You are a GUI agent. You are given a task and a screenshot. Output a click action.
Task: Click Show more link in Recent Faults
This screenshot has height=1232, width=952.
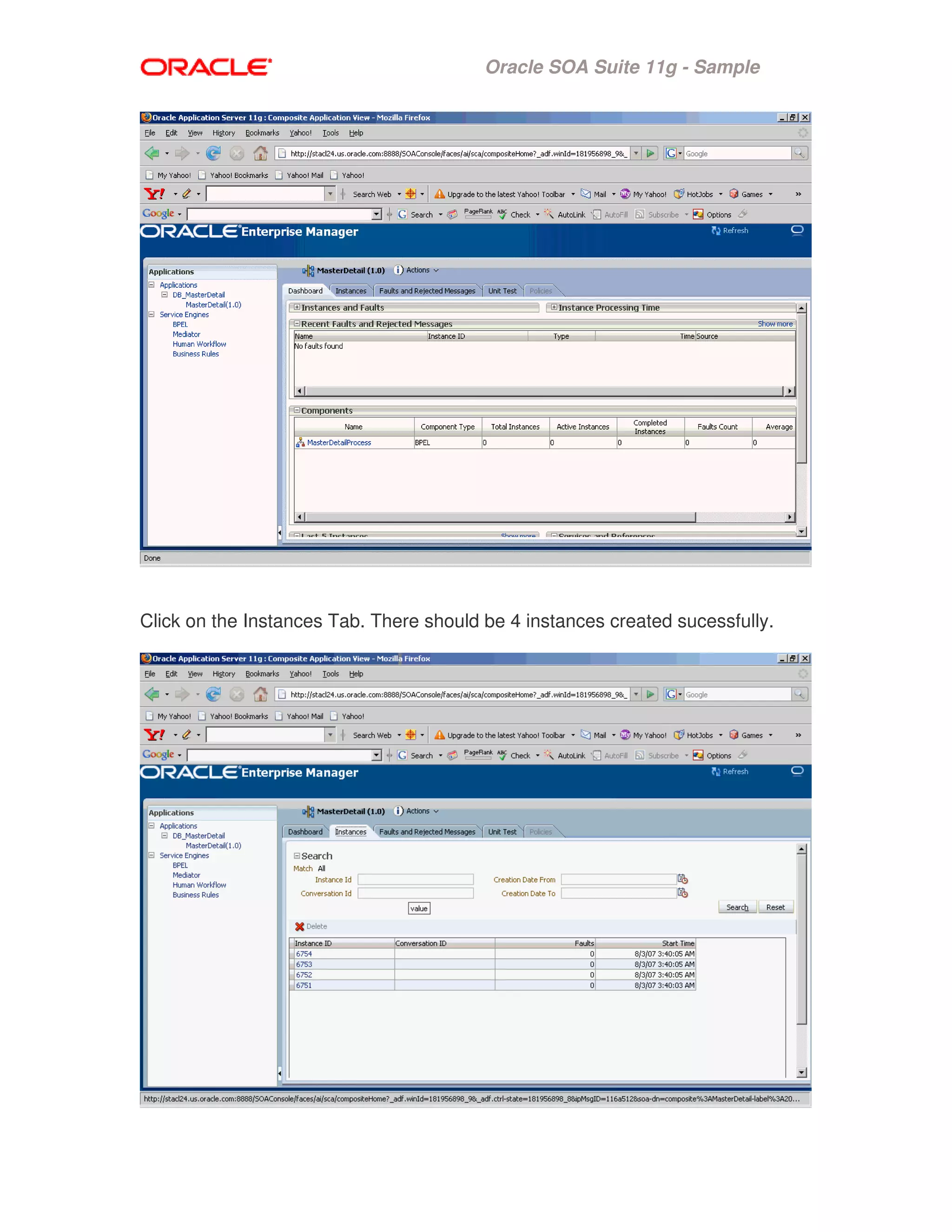click(x=775, y=324)
